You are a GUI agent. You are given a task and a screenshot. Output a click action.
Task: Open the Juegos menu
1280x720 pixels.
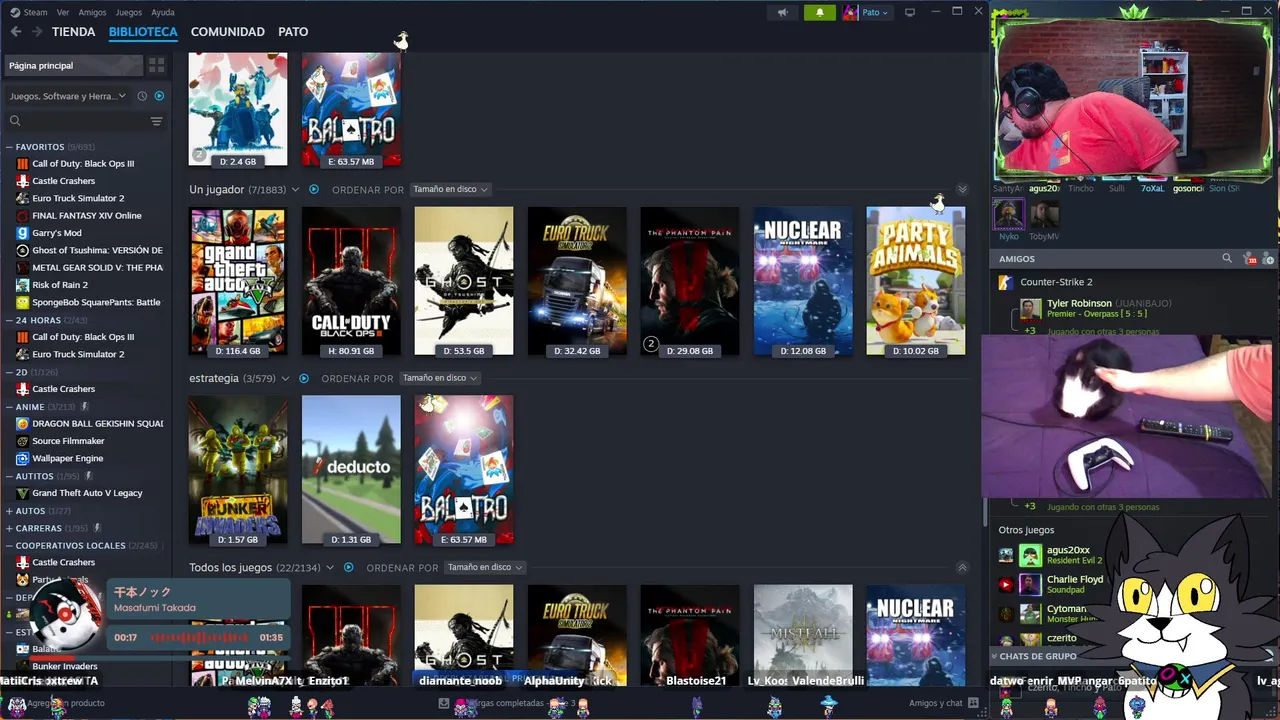point(129,12)
